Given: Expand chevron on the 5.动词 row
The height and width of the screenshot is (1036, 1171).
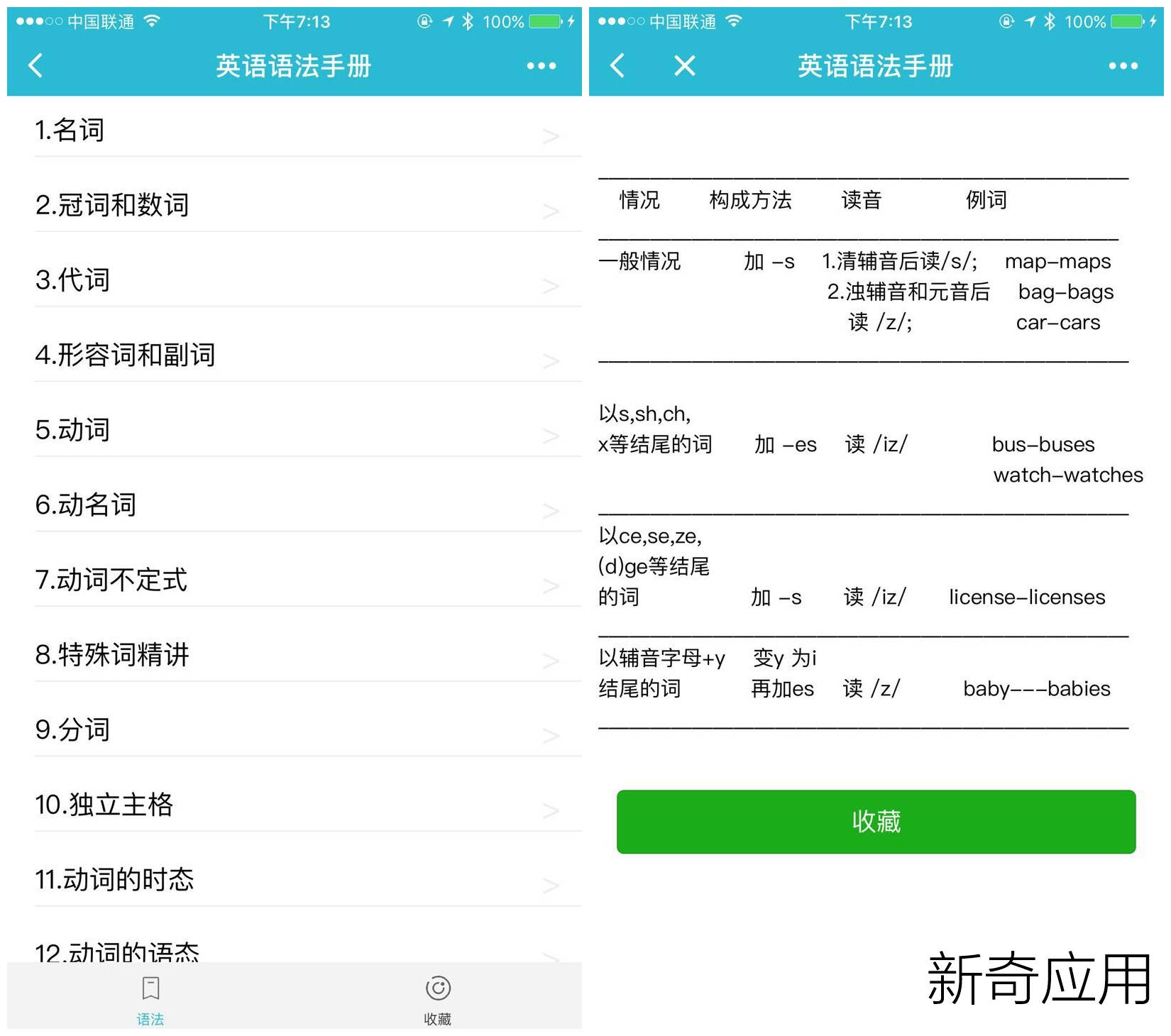Looking at the screenshot, I should [551, 436].
